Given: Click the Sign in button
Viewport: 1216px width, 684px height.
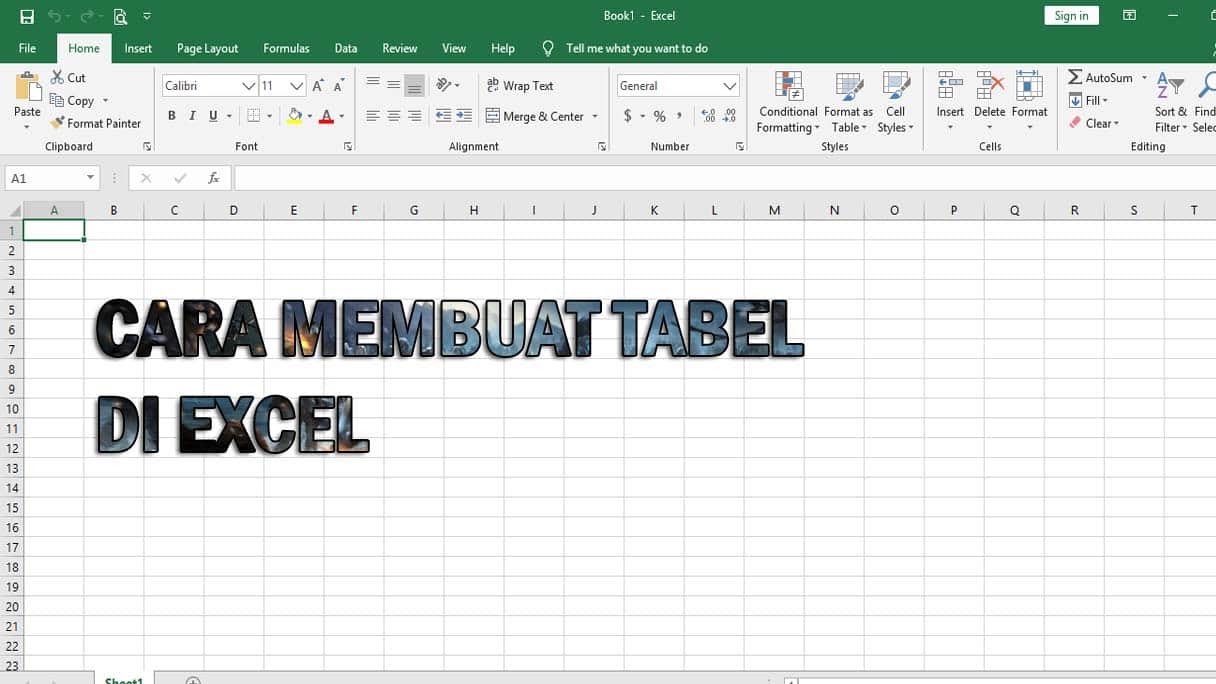Looking at the screenshot, I should click(x=1070, y=15).
